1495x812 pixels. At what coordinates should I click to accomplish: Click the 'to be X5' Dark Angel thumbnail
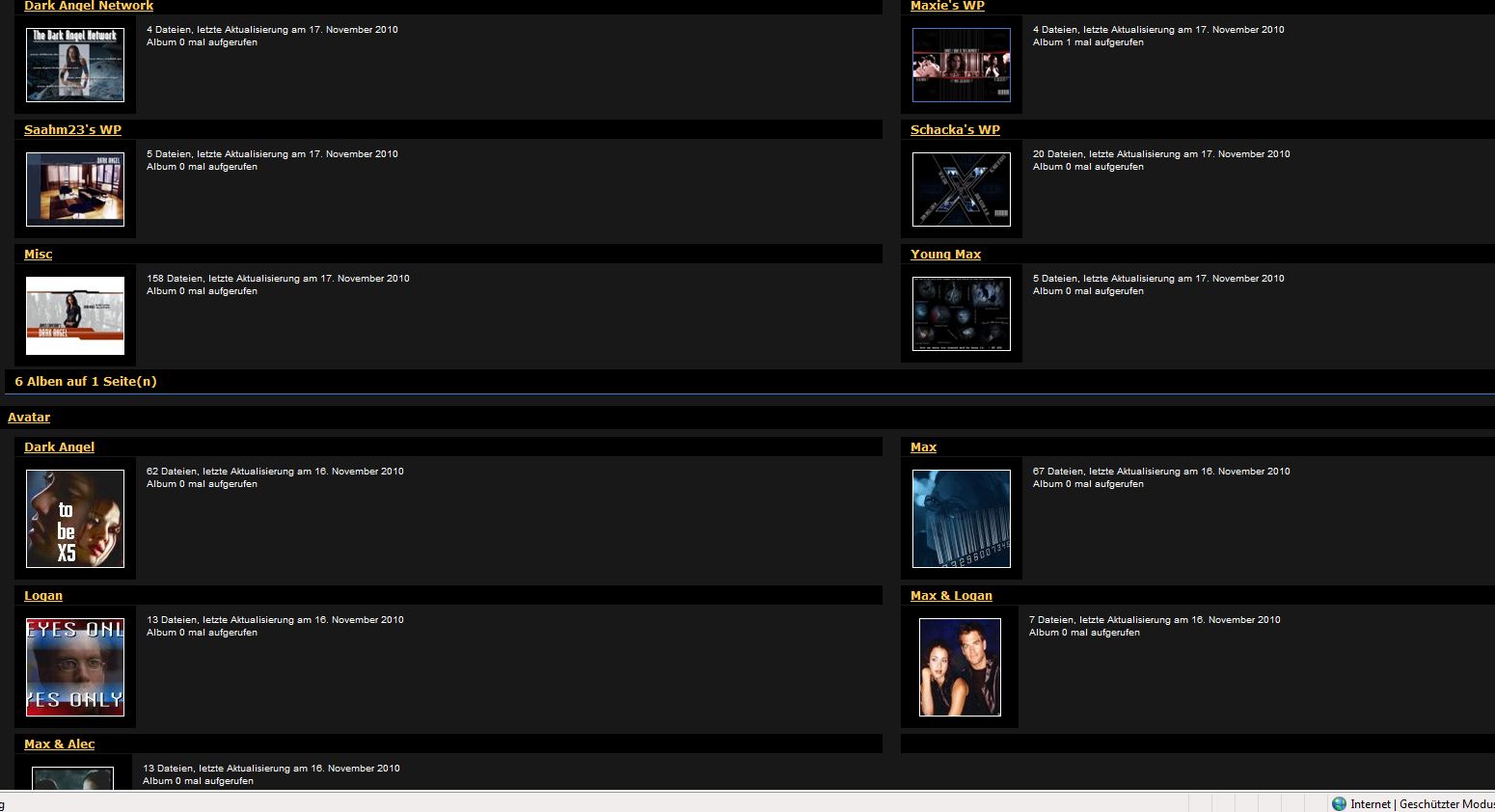(x=75, y=519)
